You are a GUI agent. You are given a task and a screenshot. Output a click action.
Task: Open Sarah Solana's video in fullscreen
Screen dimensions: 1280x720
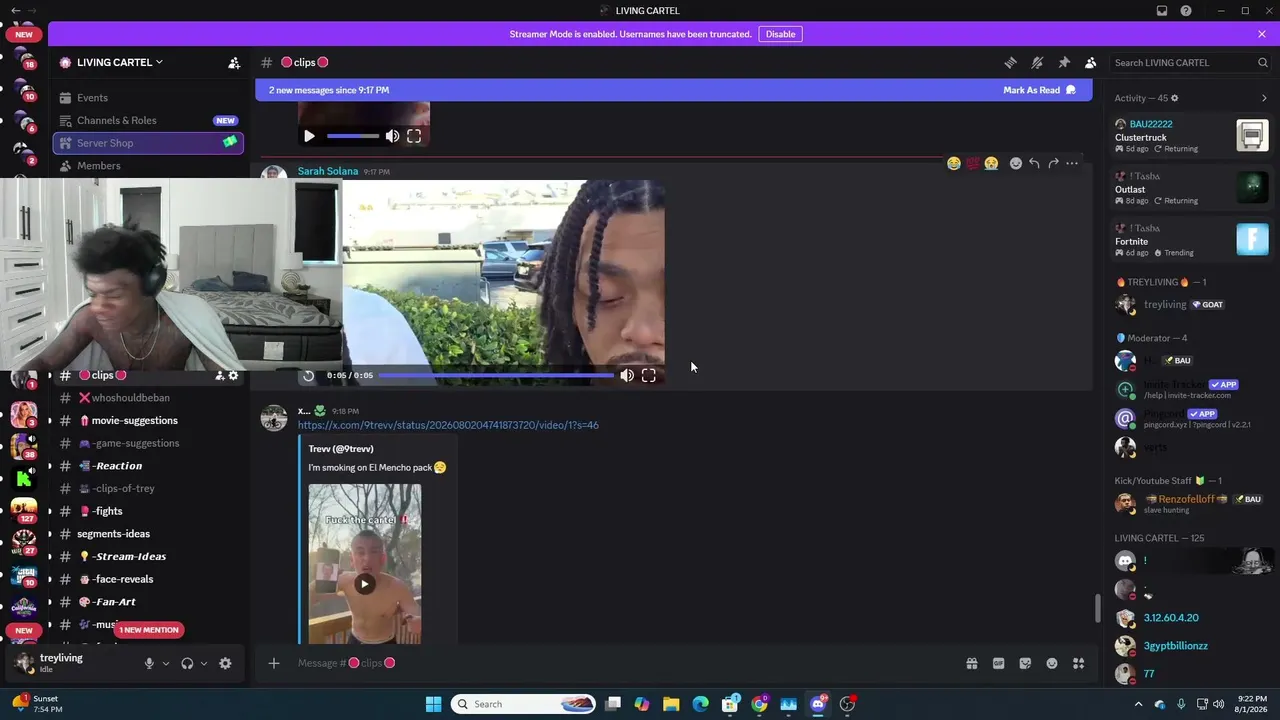pyautogui.click(x=649, y=376)
